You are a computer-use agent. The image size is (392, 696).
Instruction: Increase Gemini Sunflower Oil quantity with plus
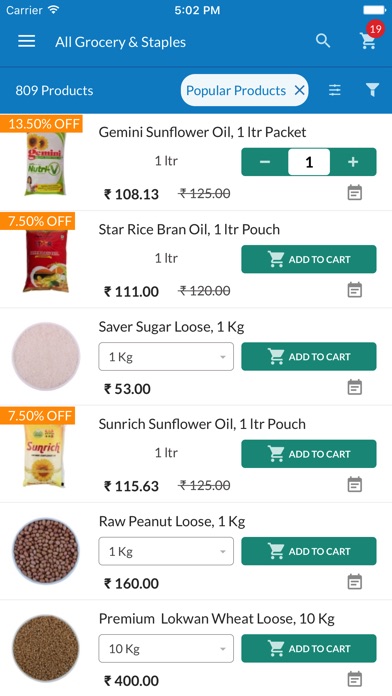pos(353,162)
